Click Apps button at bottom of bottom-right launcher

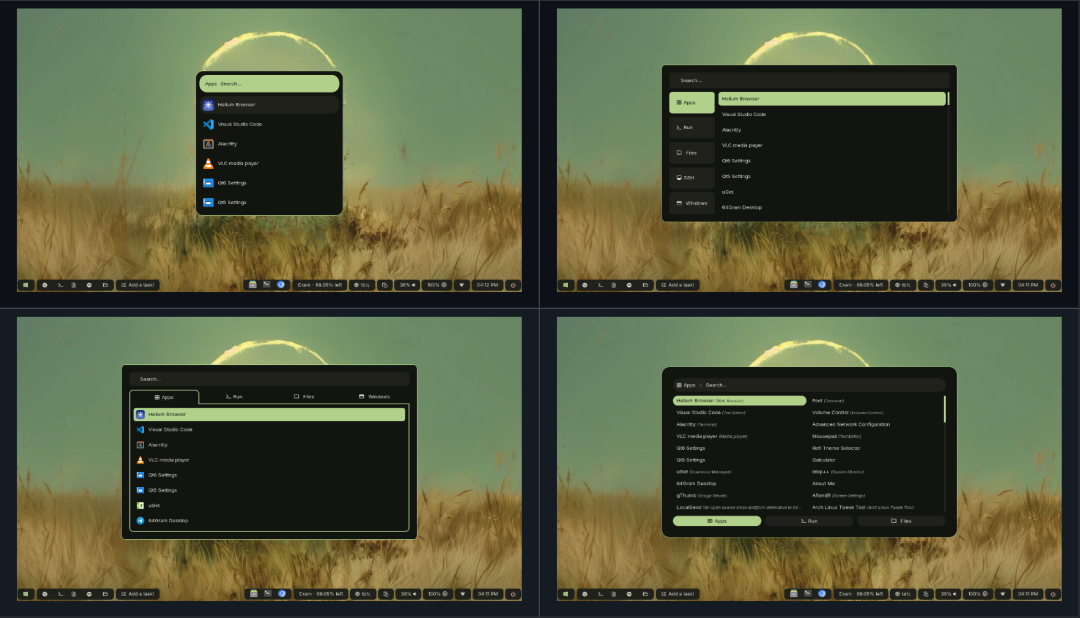click(717, 521)
